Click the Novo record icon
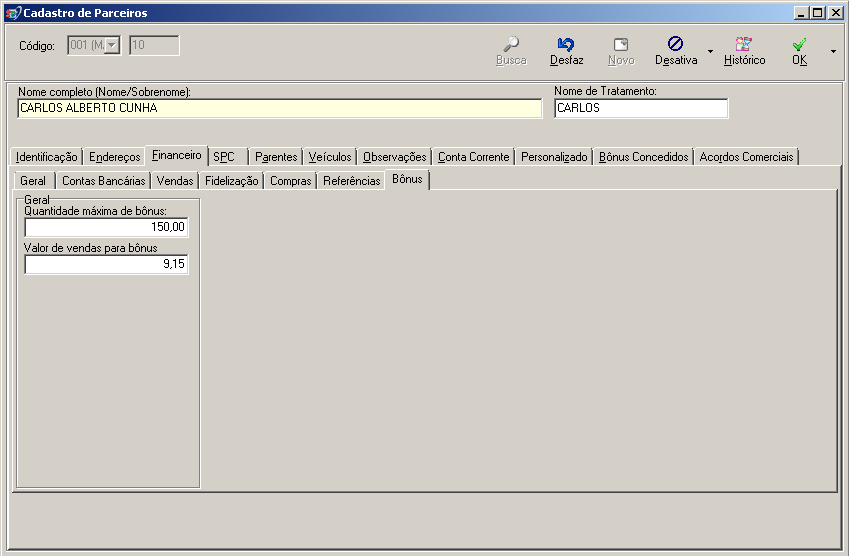849x556 pixels. pyautogui.click(x=621, y=44)
